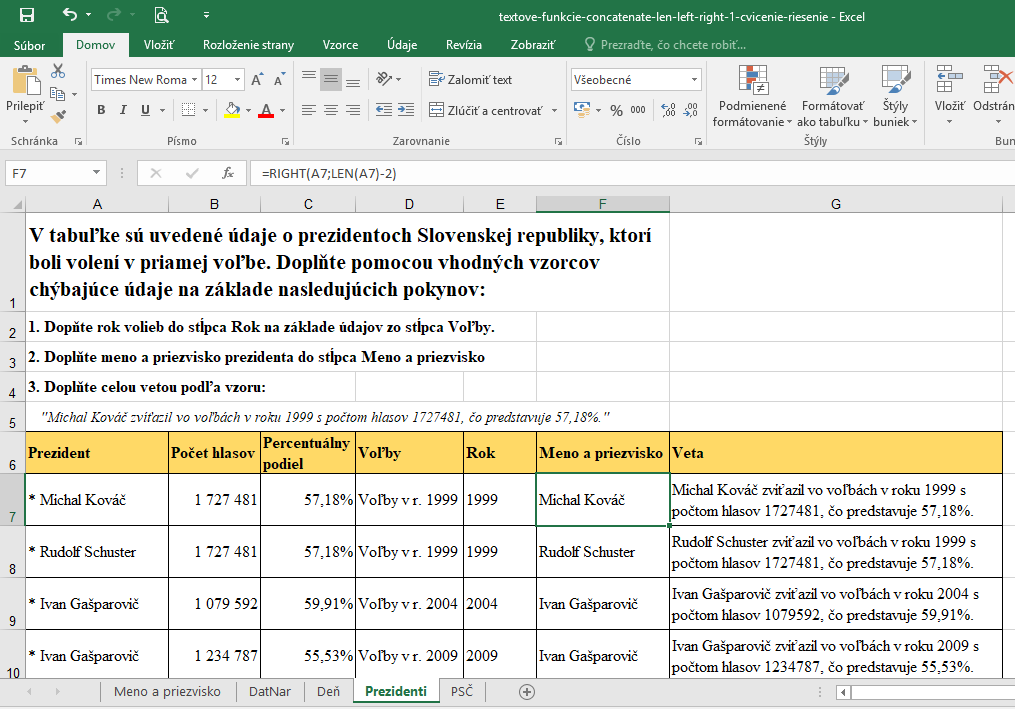Select the Format Painter brush icon
This screenshot has width=1015, height=709.
coord(58,116)
